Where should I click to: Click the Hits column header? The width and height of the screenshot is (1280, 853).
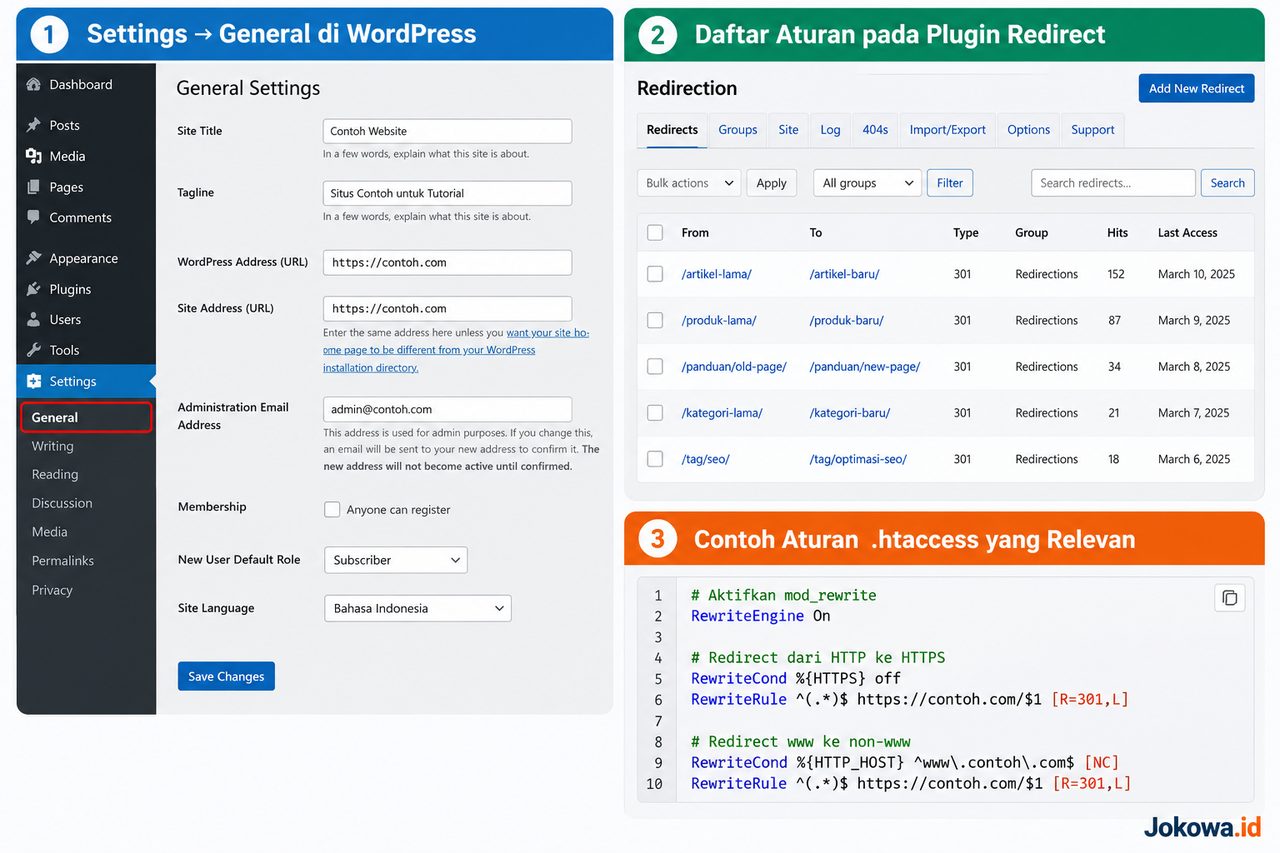coord(1118,233)
